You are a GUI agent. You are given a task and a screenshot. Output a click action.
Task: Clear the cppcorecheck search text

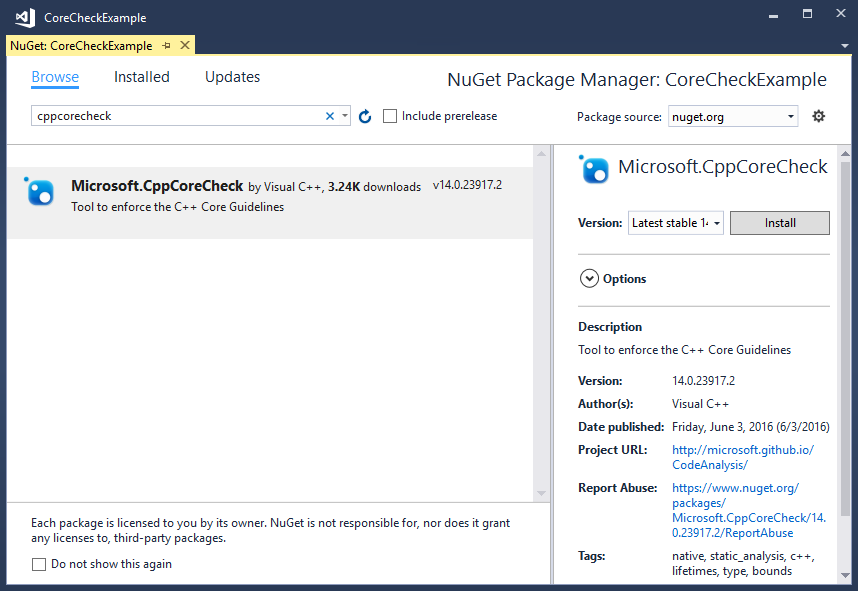click(329, 116)
